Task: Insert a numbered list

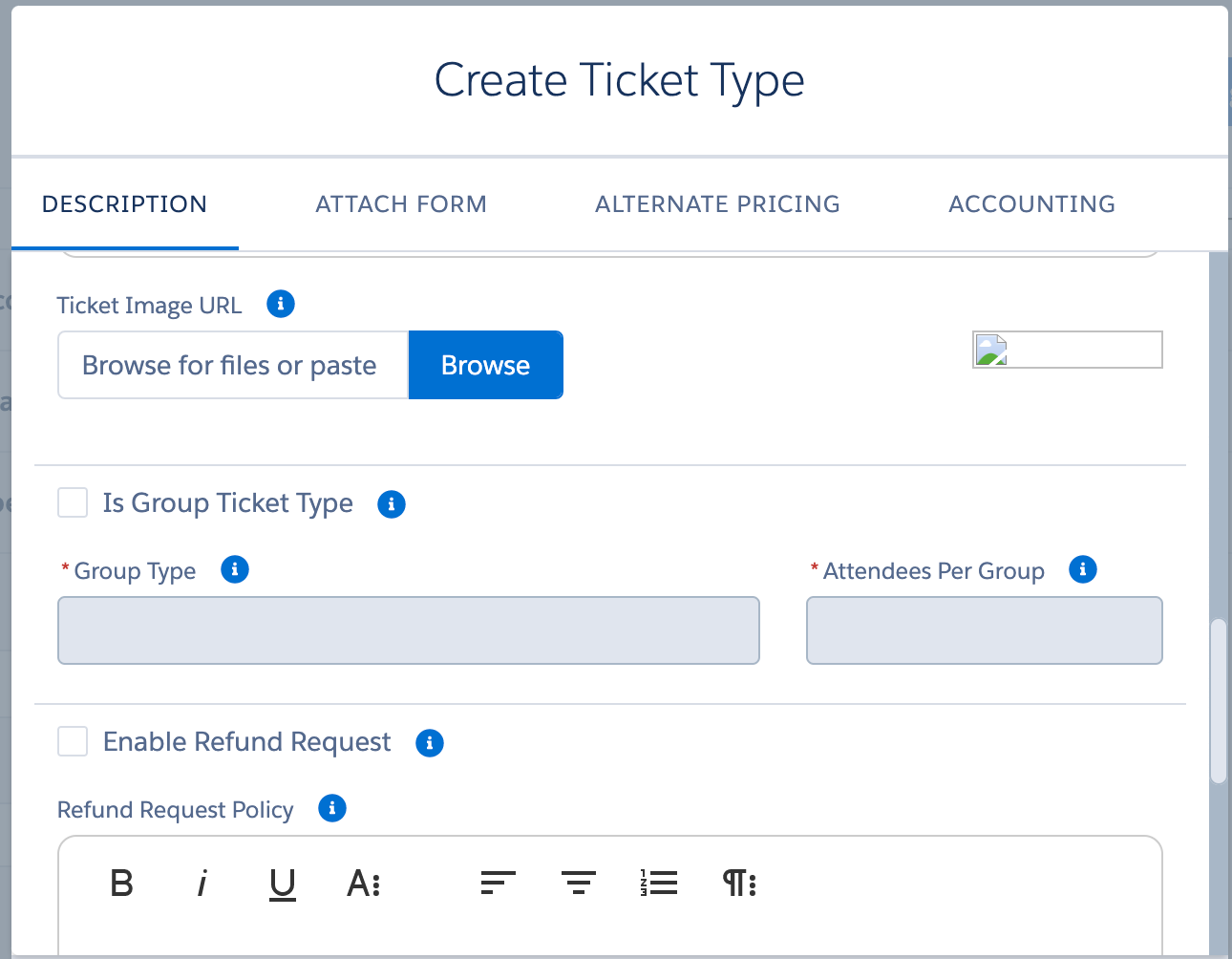Action: [x=659, y=884]
